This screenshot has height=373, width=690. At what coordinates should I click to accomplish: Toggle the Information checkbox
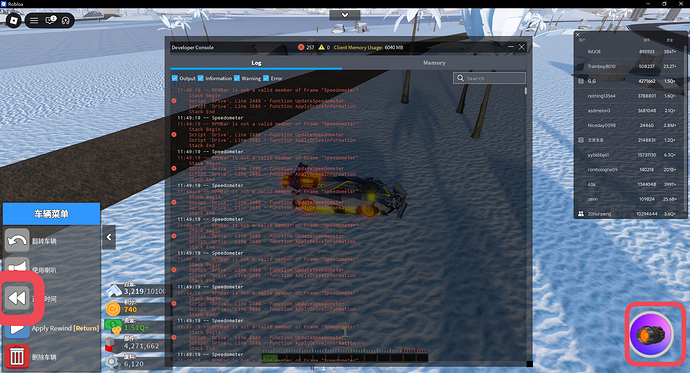click(201, 78)
